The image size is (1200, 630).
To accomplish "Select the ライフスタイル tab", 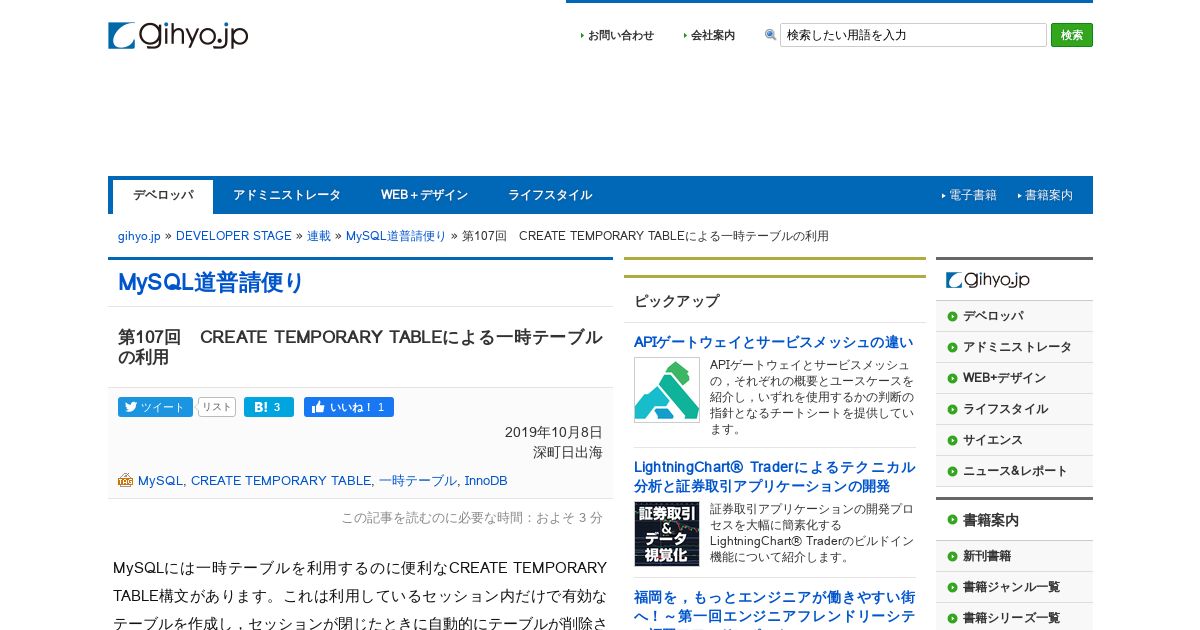I will tap(550, 195).
